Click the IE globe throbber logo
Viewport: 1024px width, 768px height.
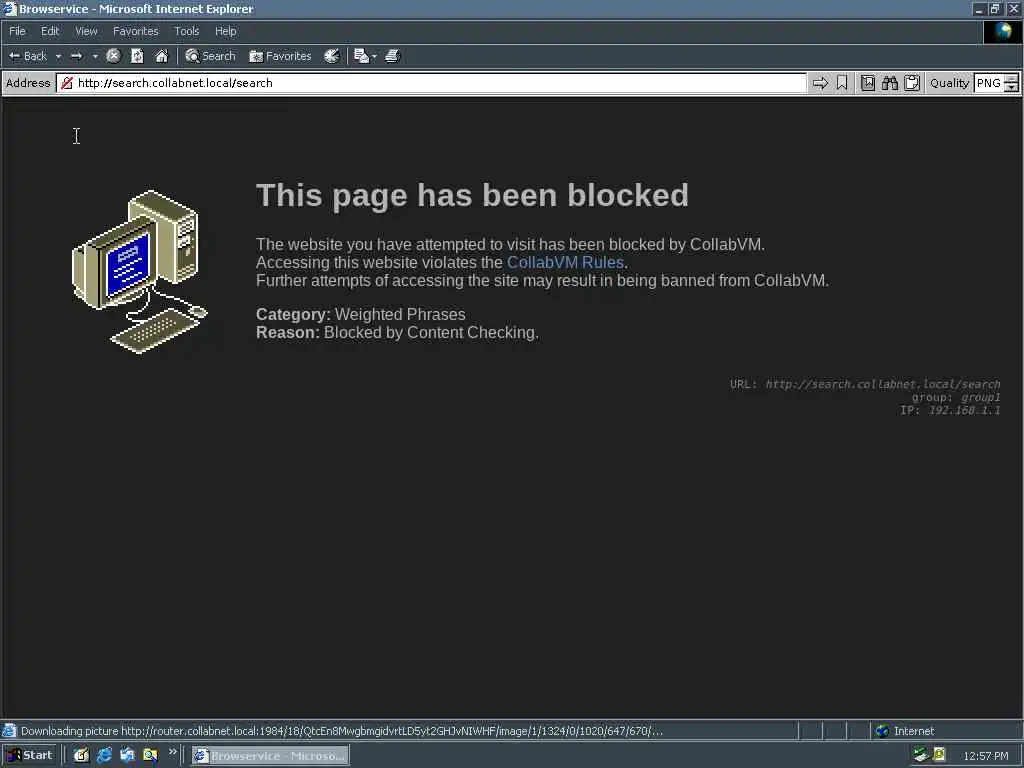[x=1002, y=32]
